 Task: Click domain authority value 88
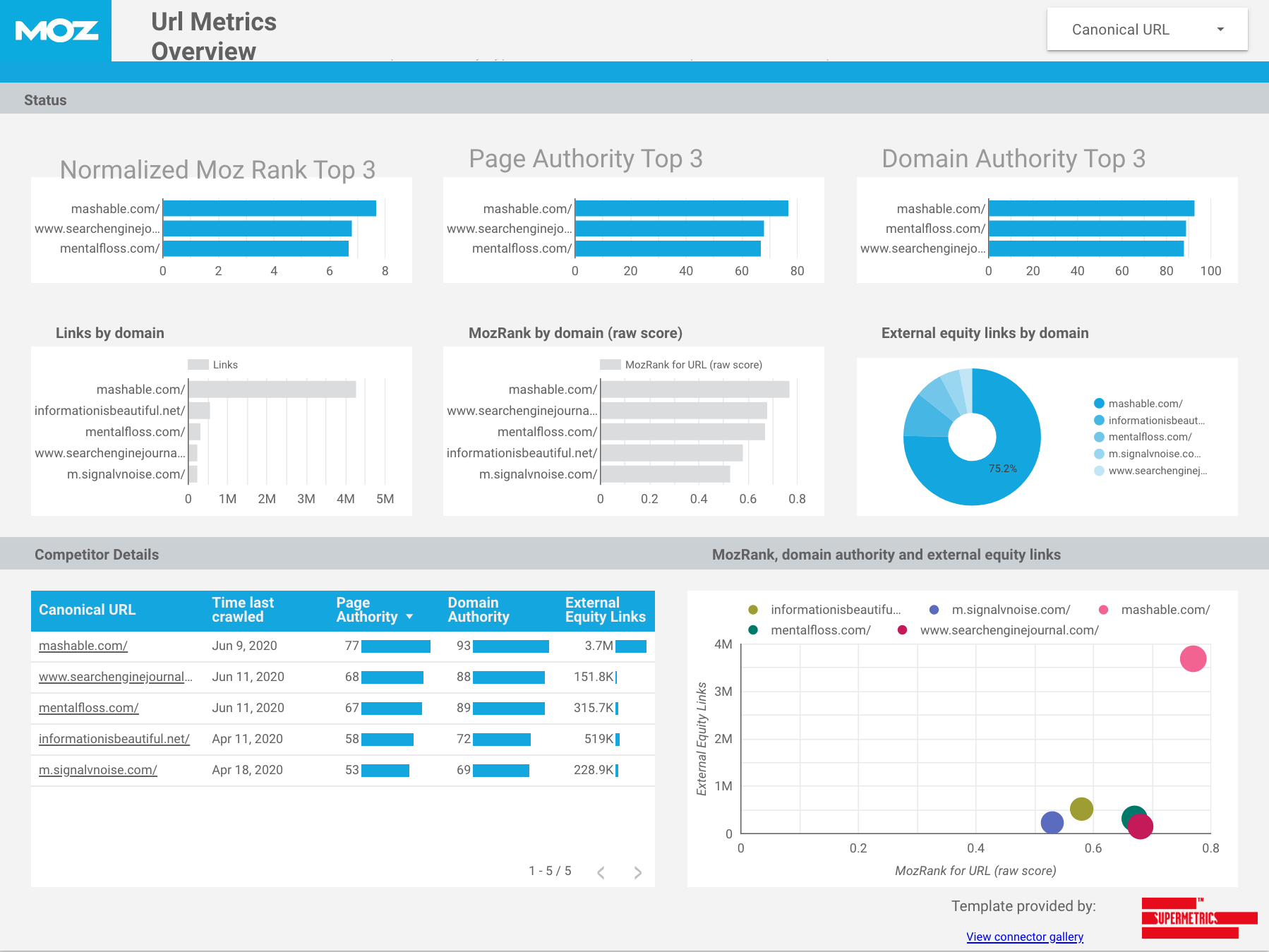(x=464, y=677)
